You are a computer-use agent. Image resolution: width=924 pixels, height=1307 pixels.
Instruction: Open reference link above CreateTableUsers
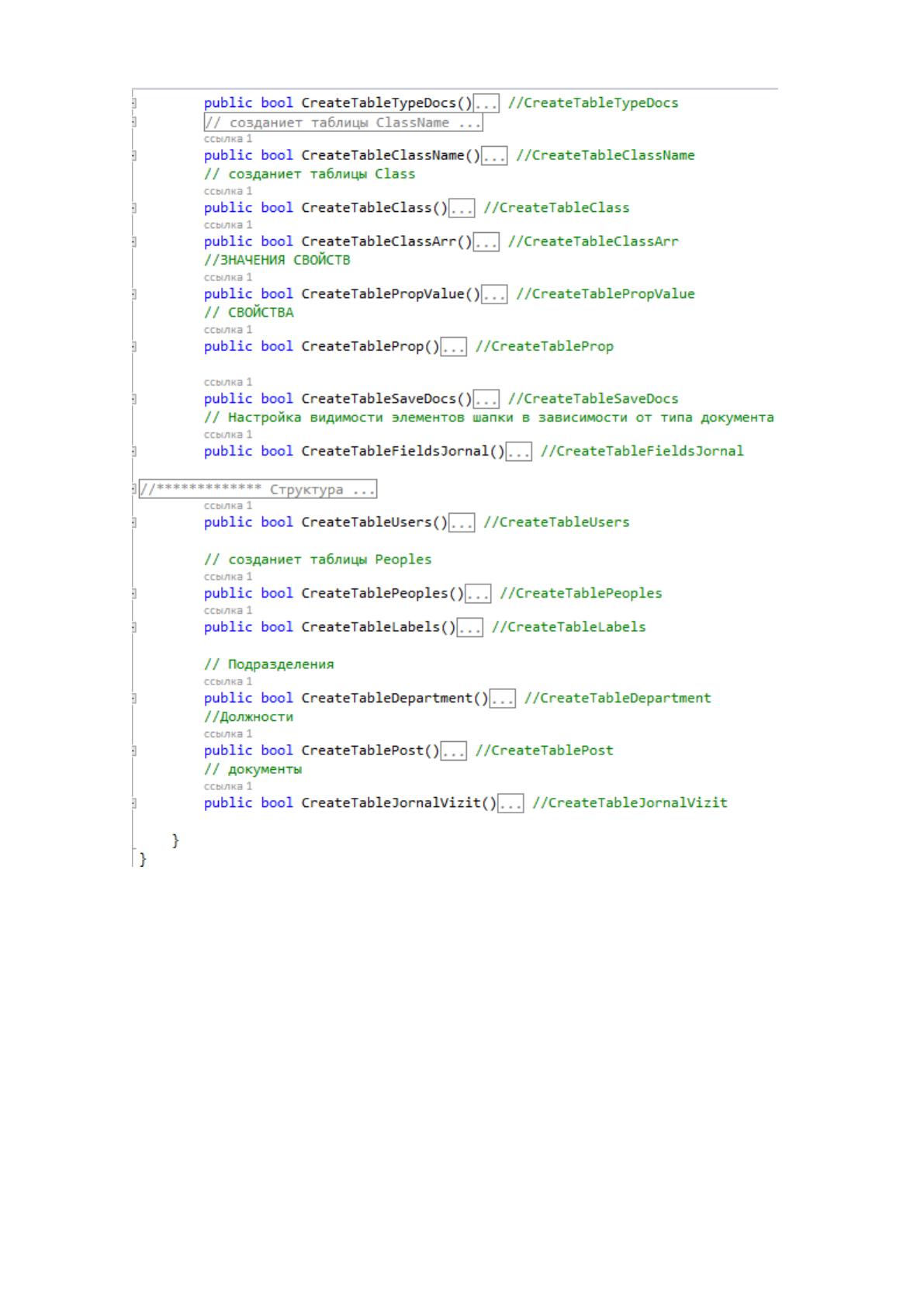coord(228,506)
